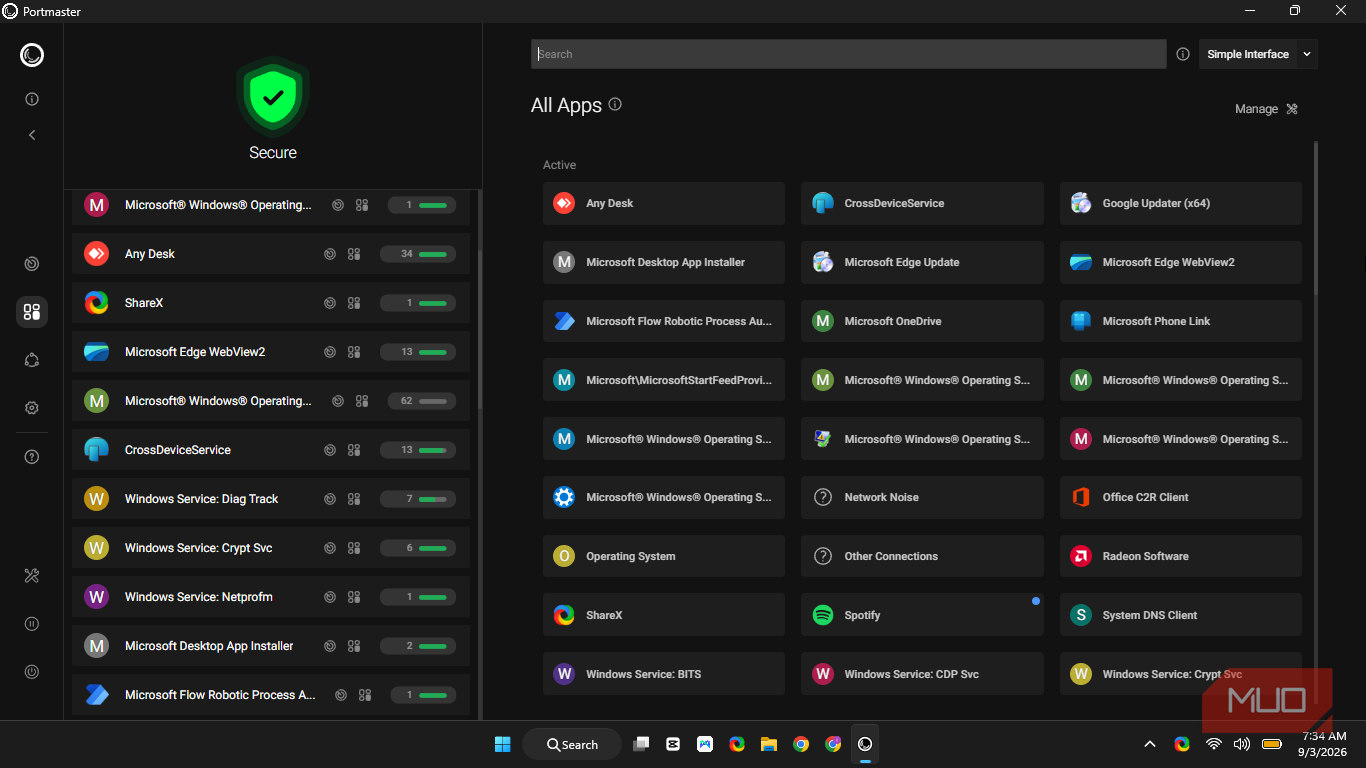Open the Operating System card
Image resolution: width=1366 pixels, height=768 pixels.
pos(664,556)
